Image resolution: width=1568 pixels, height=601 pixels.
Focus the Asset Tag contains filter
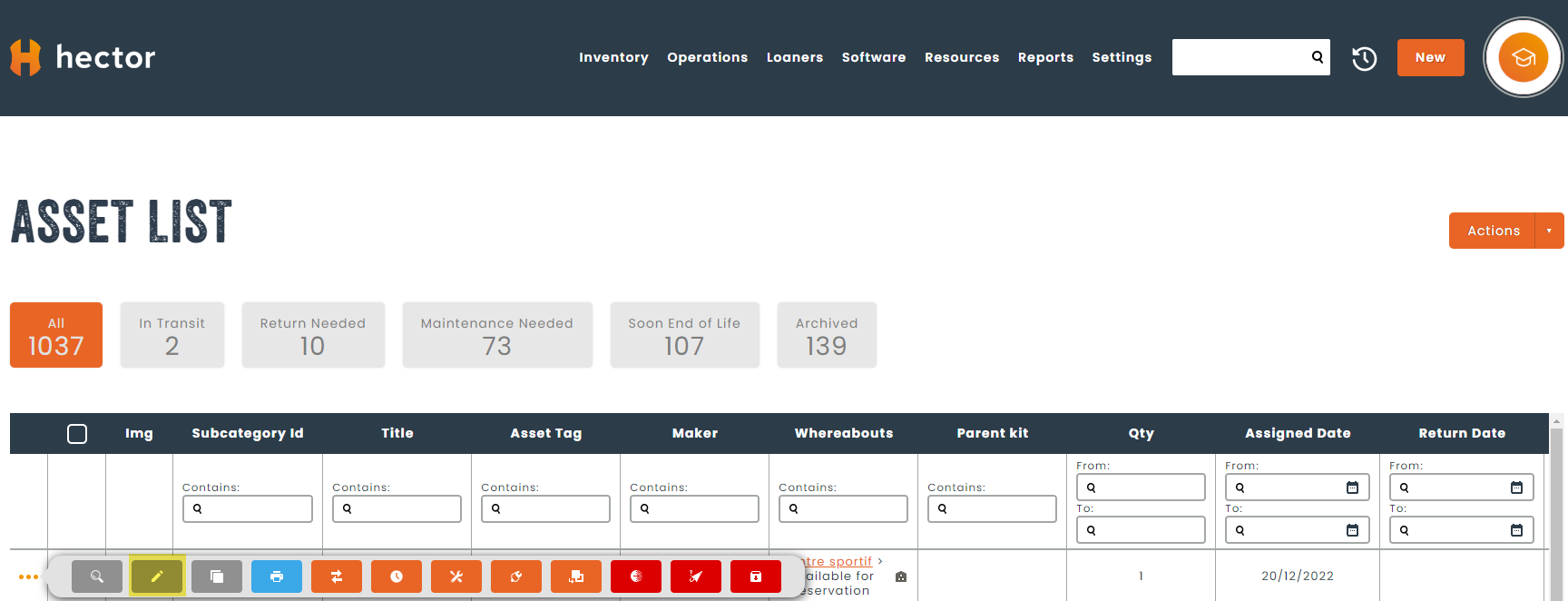(x=545, y=508)
